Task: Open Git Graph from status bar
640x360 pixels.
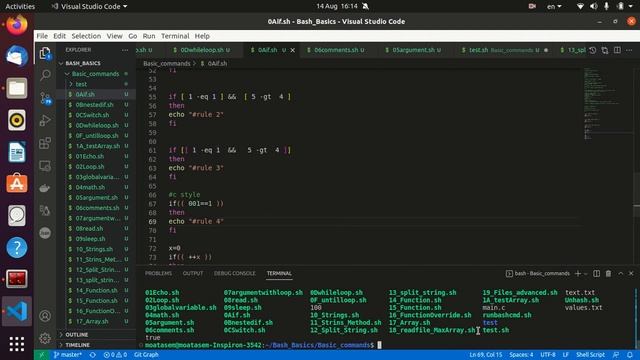Action: point(146,355)
